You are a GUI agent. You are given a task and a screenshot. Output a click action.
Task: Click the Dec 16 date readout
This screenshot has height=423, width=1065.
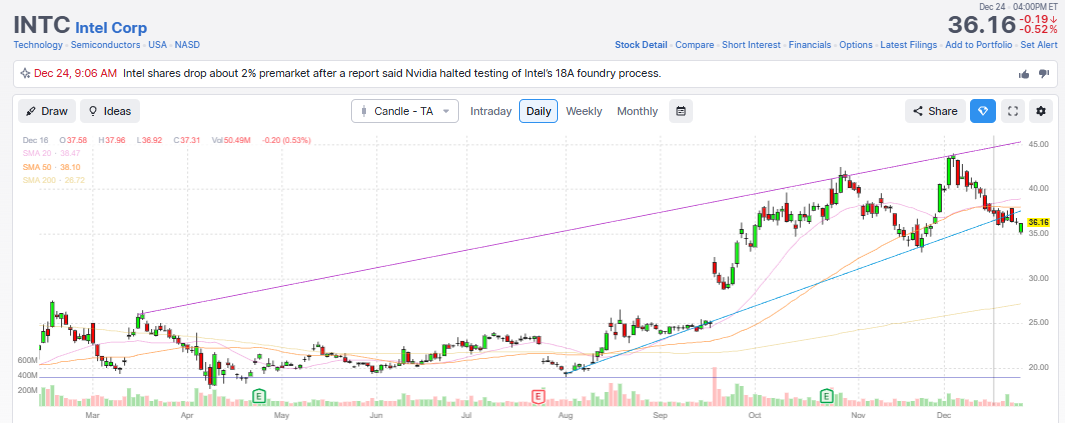coord(34,141)
